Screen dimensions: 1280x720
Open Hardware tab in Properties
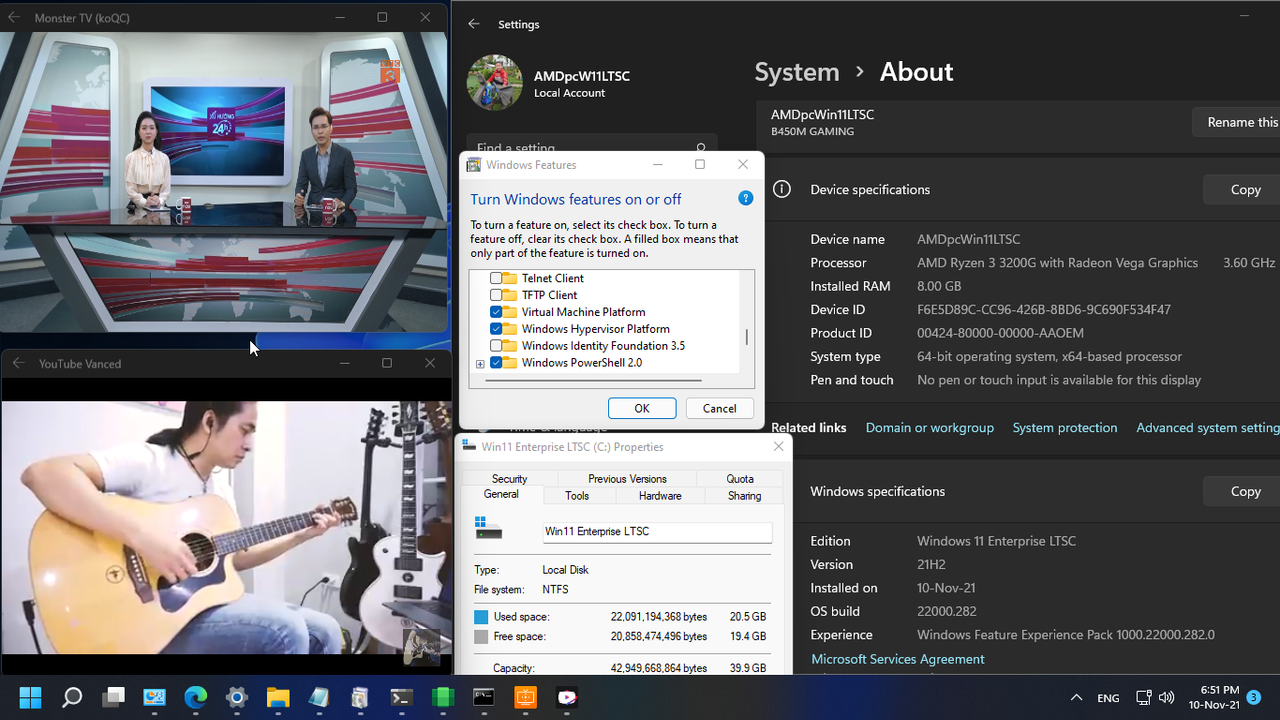click(660, 496)
